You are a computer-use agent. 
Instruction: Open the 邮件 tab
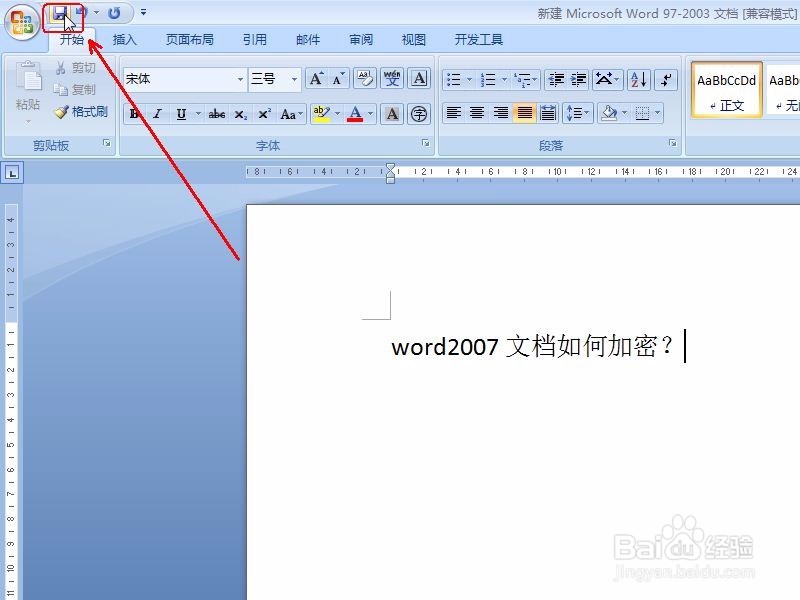point(308,40)
